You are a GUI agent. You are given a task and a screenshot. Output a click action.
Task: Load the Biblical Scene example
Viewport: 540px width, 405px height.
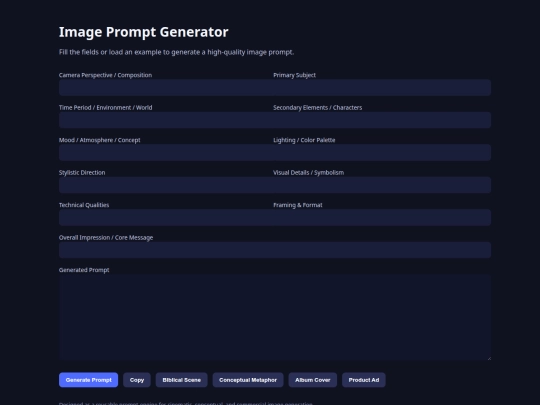181,380
